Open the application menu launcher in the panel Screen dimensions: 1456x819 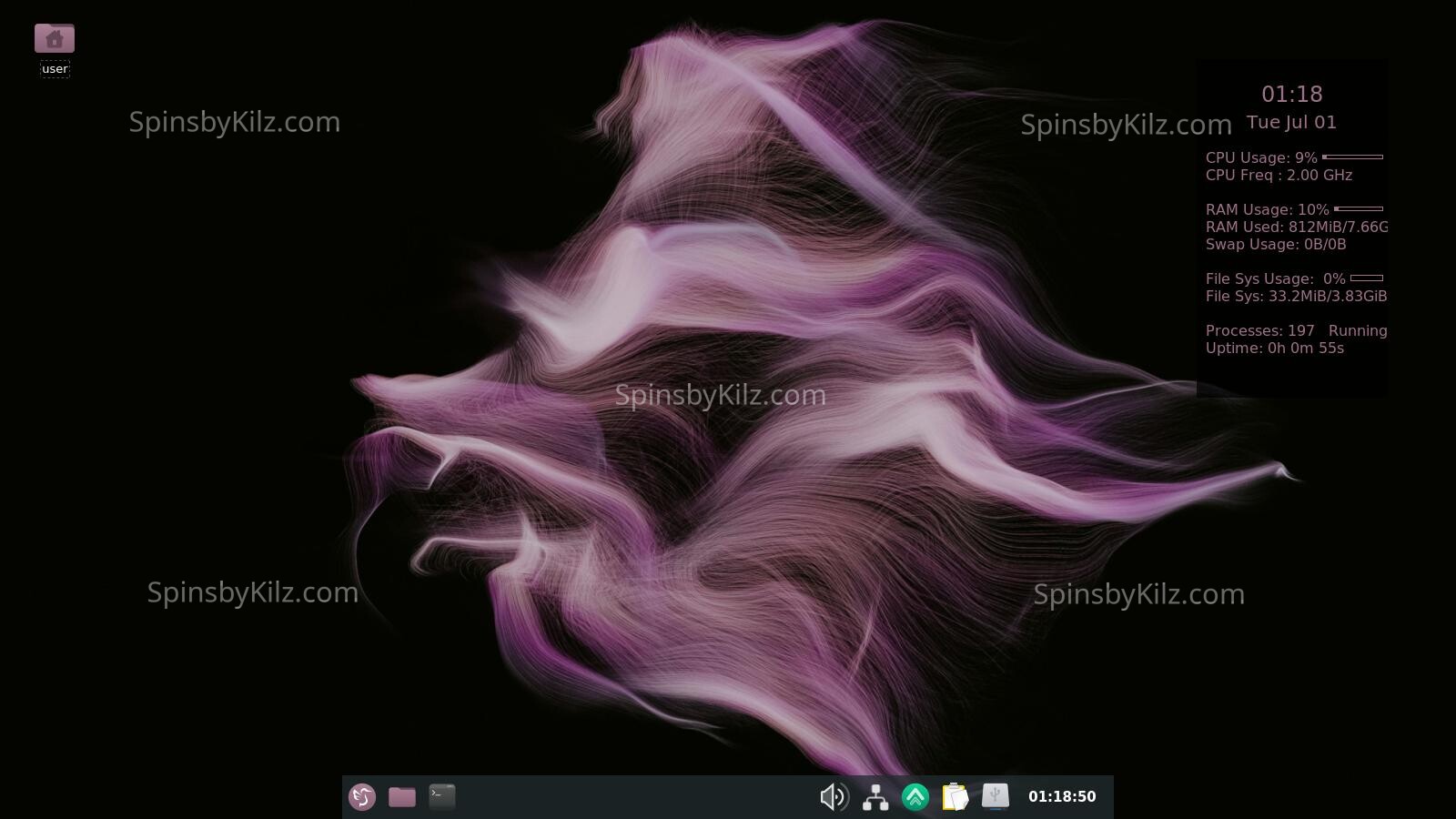tap(362, 797)
